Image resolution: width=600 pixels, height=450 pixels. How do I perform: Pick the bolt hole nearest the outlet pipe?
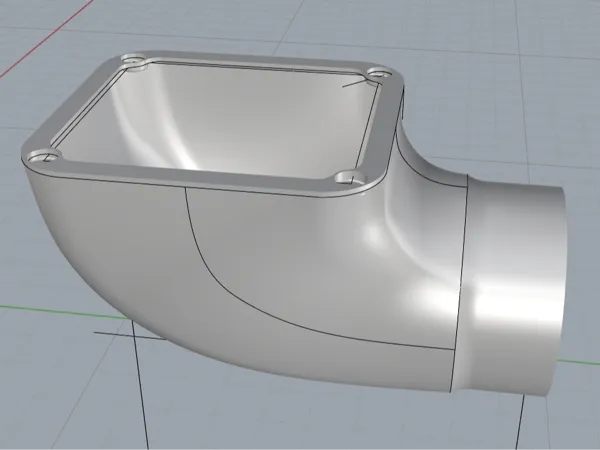tap(351, 178)
